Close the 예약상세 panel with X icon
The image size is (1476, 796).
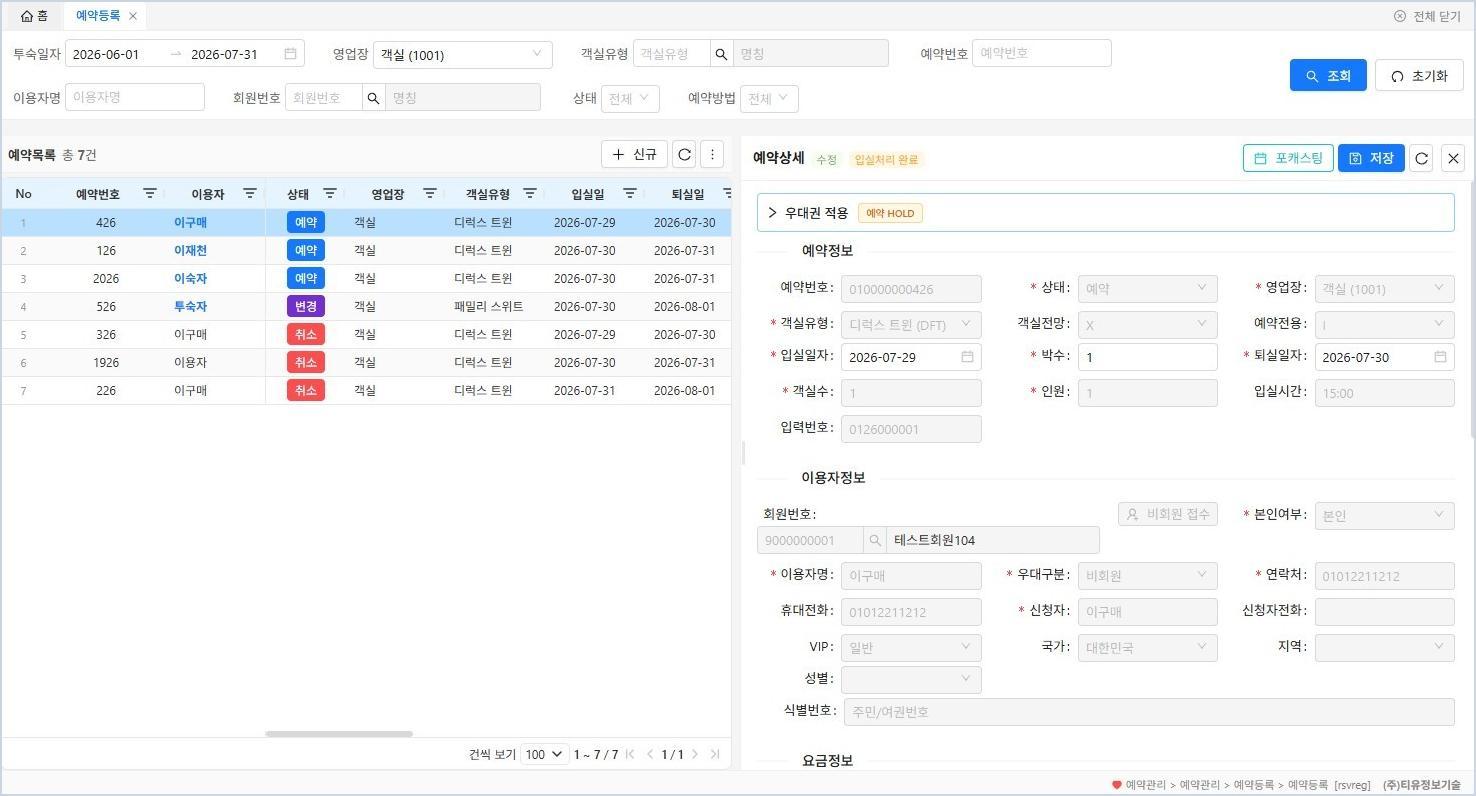click(1454, 158)
